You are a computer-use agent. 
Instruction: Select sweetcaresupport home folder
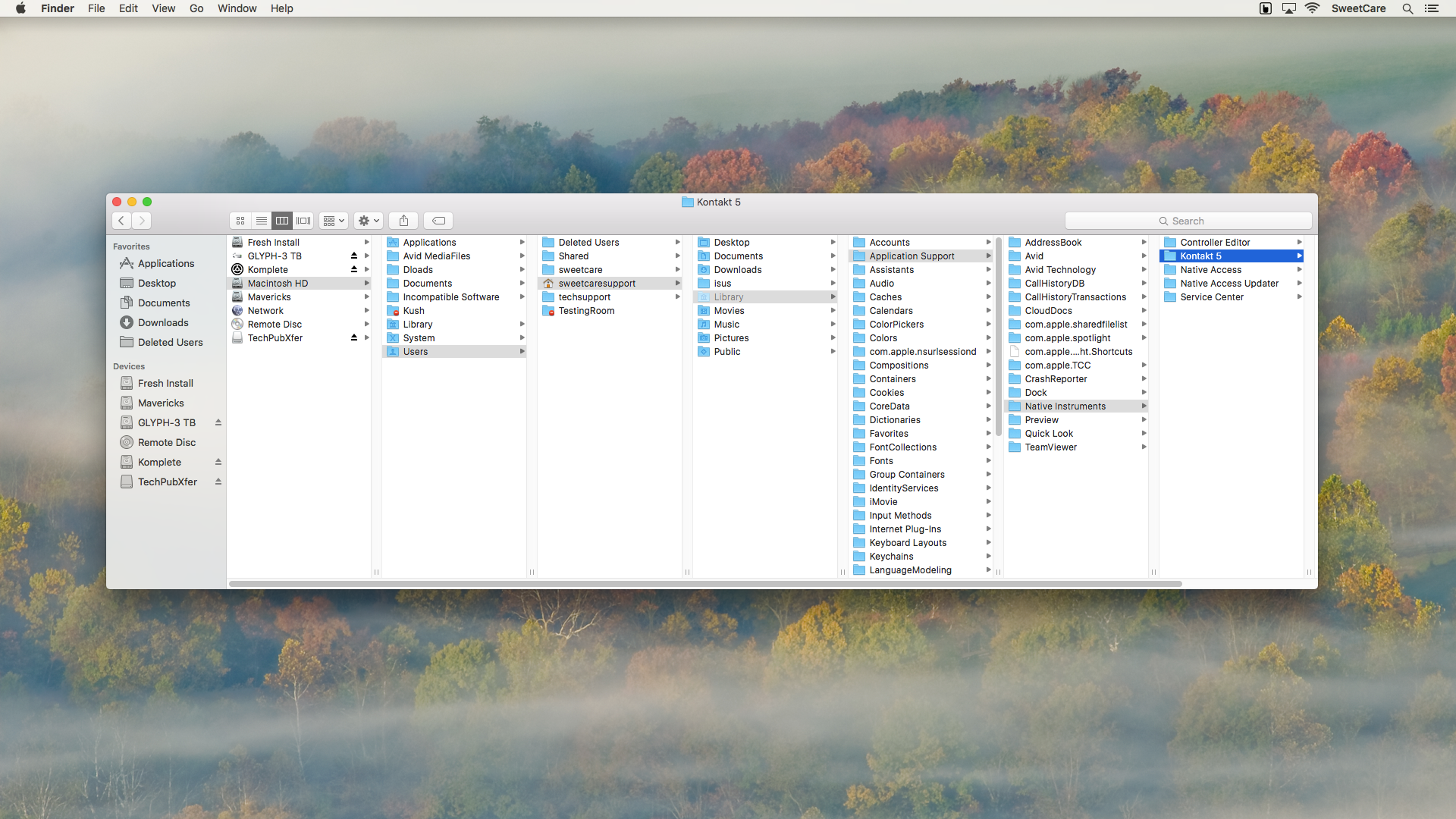(610, 283)
